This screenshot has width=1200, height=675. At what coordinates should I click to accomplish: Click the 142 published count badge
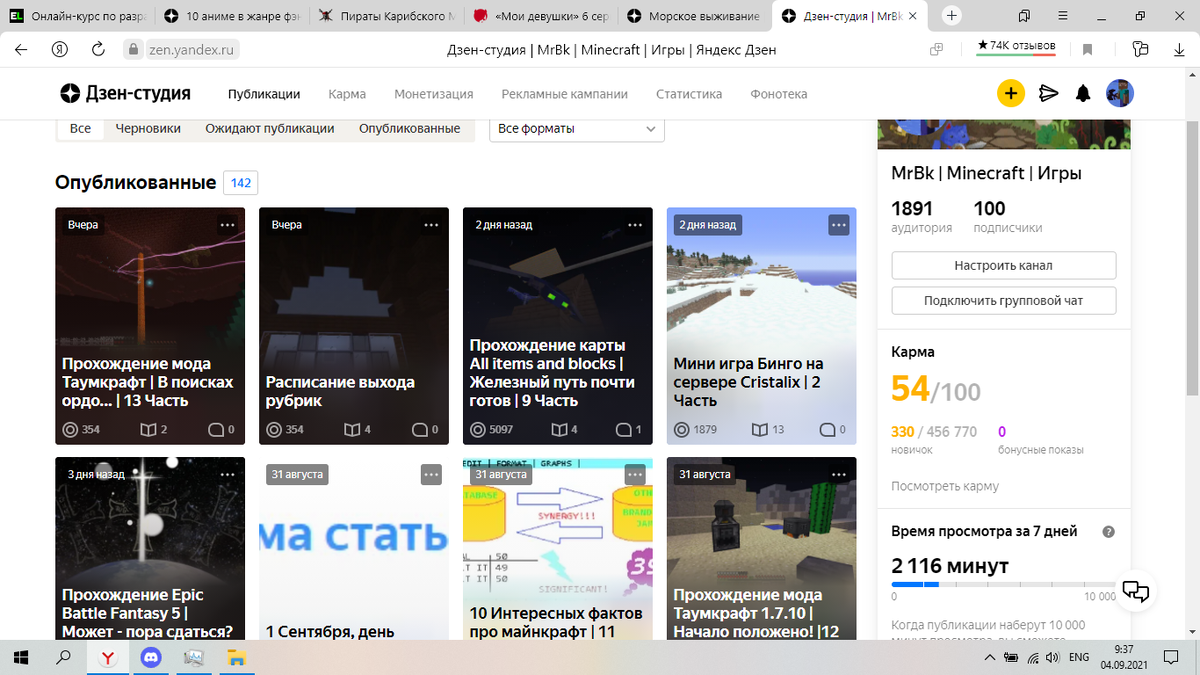click(241, 183)
